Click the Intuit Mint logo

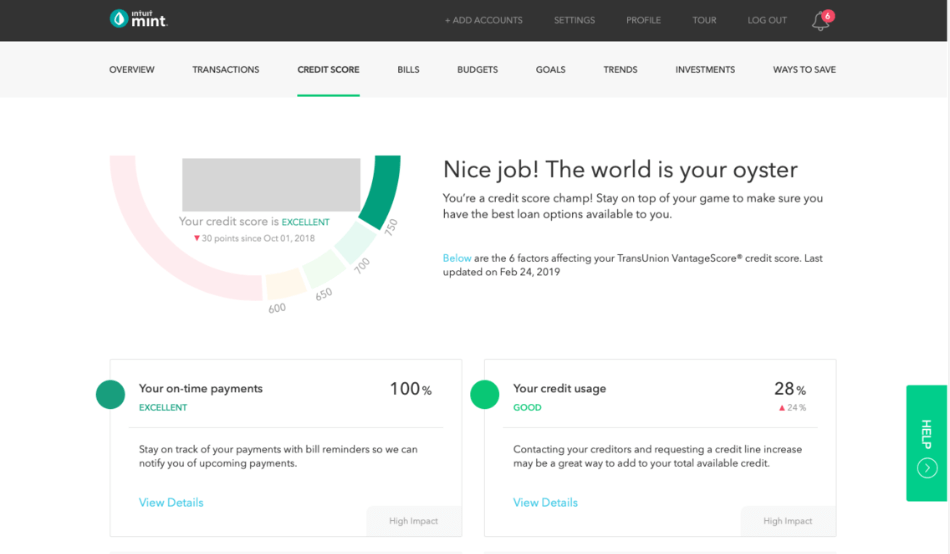(x=139, y=19)
